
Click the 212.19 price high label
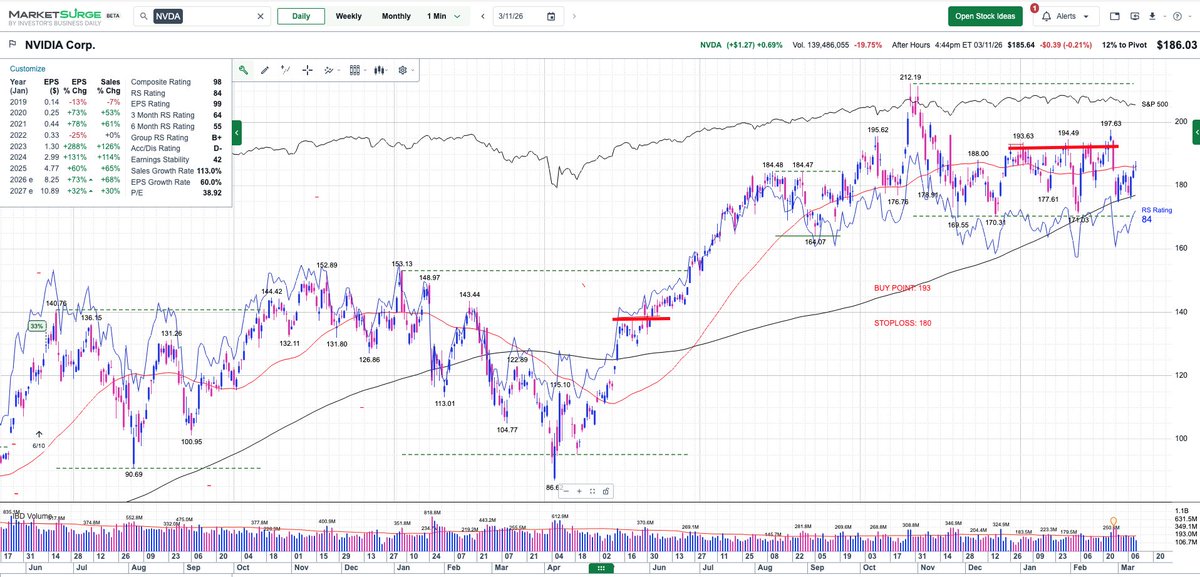[910, 77]
